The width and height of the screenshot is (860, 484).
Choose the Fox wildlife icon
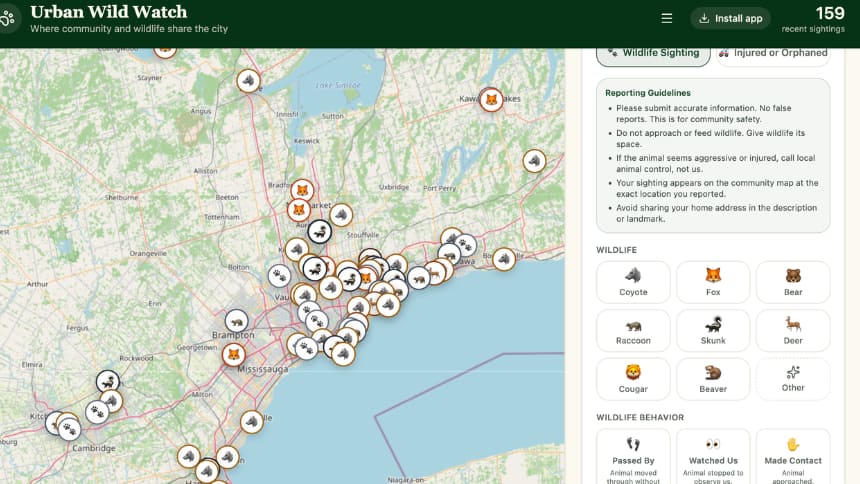(712, 282)
